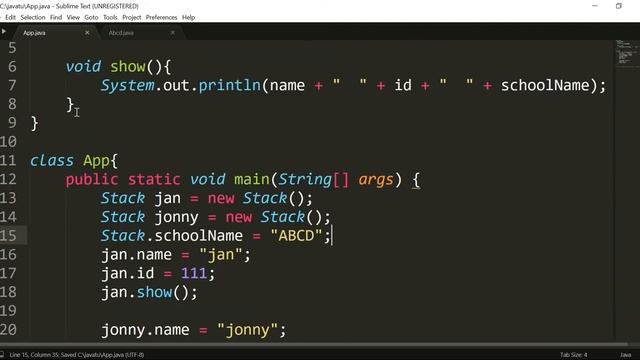Open the Tools menu

[x=110, y=17]
